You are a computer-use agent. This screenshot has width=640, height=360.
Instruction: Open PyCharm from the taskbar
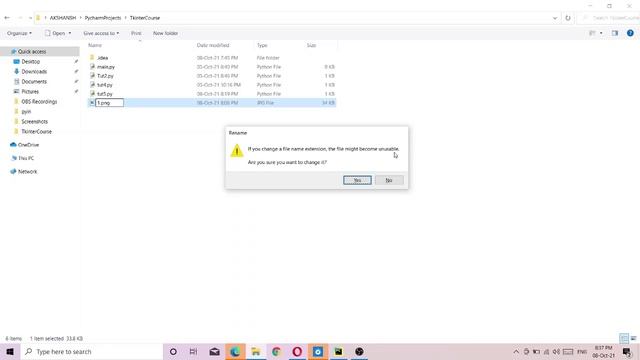pyautogui.click(x=338, y=351)
